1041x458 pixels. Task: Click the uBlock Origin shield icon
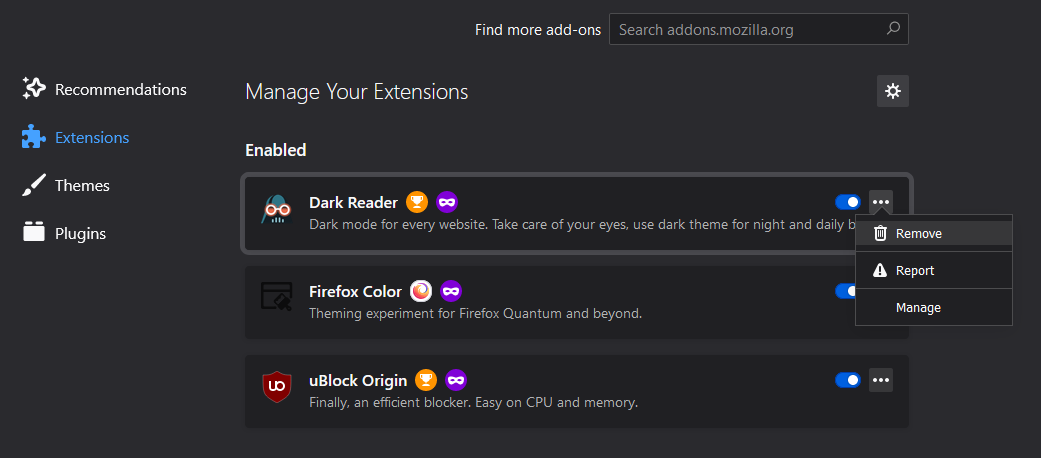pyautogui.click(x=276, y=387)
